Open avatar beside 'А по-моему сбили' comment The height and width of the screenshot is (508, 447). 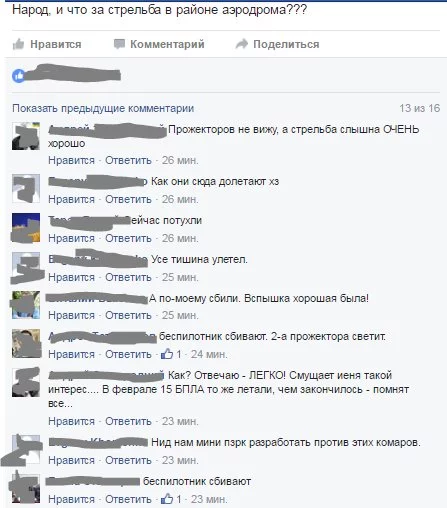(x=26, y=305)
